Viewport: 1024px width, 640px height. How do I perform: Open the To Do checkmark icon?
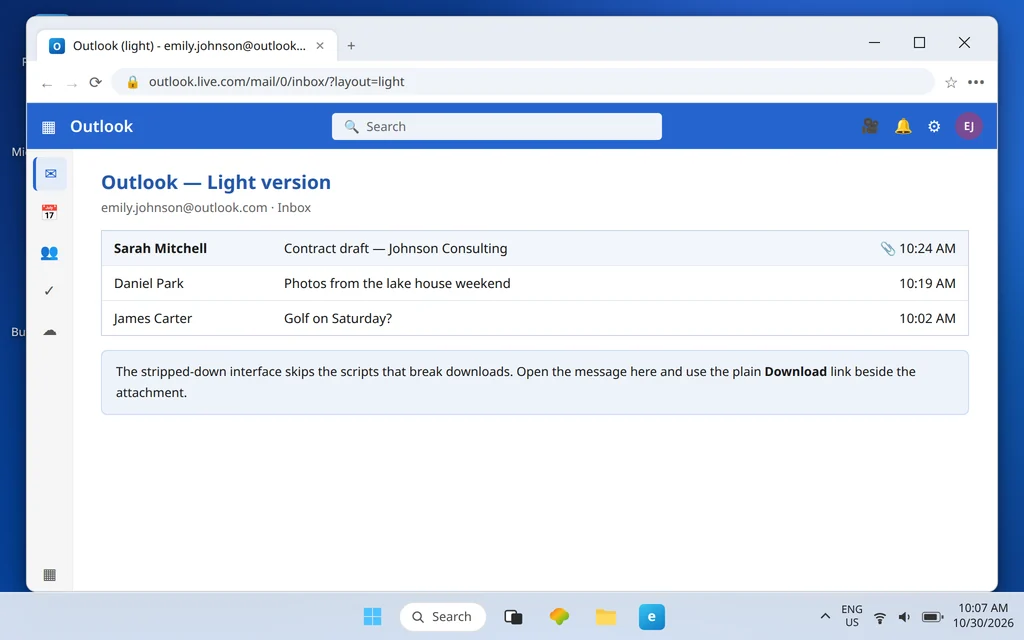(x=49, y=291)
